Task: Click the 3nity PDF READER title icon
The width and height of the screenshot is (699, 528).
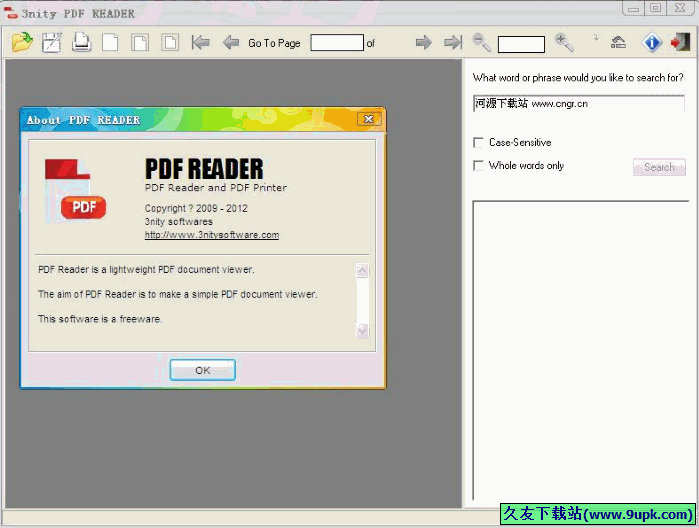Action: pyautogui.click(x=11, y=13)
